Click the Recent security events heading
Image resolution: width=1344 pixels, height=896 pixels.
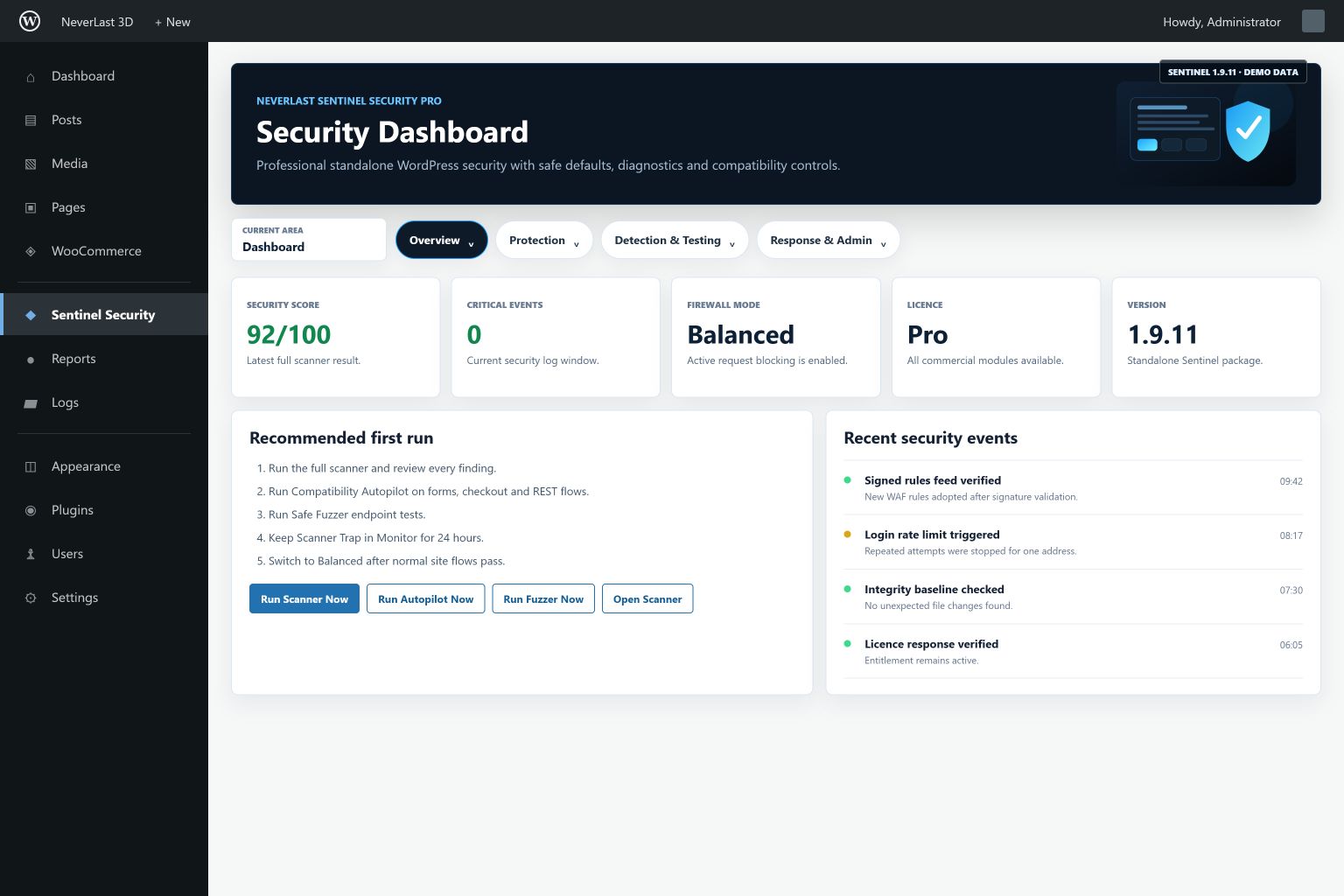pos(930,438)
